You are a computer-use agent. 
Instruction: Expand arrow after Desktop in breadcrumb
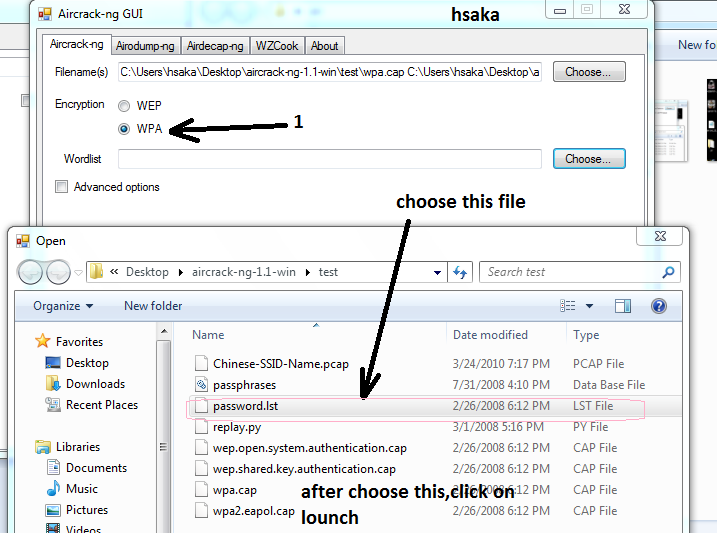[181, 272]
